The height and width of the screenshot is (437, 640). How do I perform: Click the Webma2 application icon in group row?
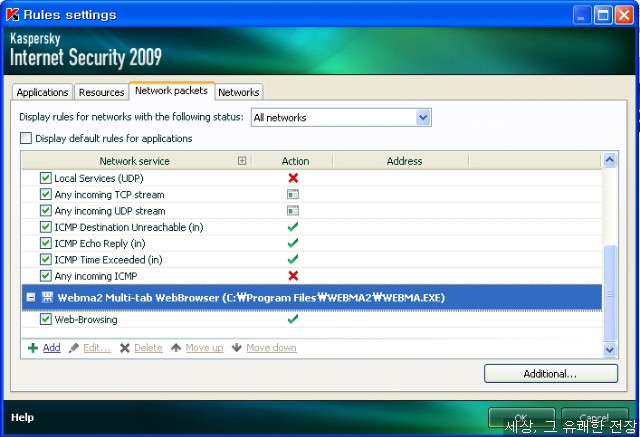(47, 297)
